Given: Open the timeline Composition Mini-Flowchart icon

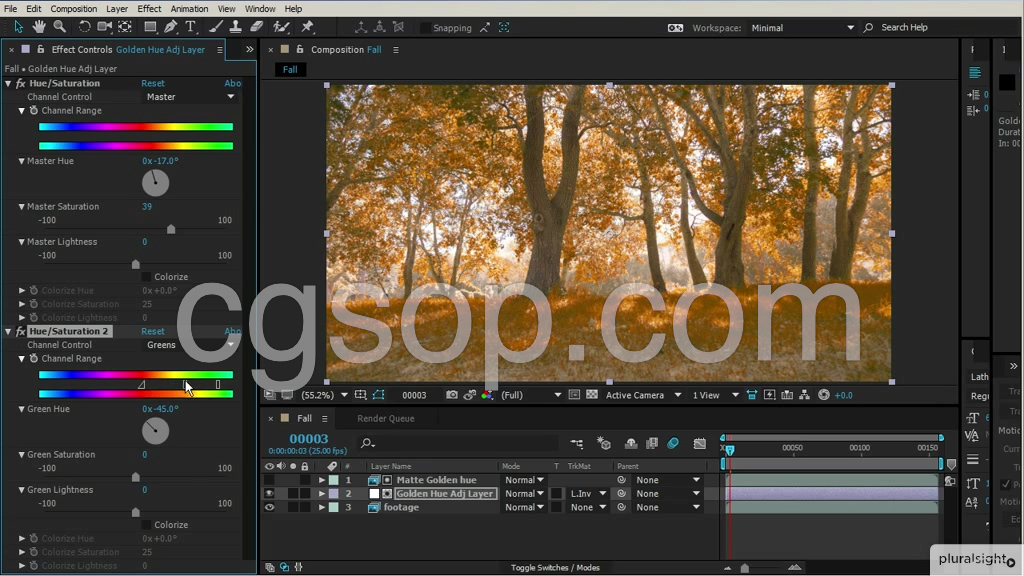Looking at the screenshot, I should coord(577,443).
